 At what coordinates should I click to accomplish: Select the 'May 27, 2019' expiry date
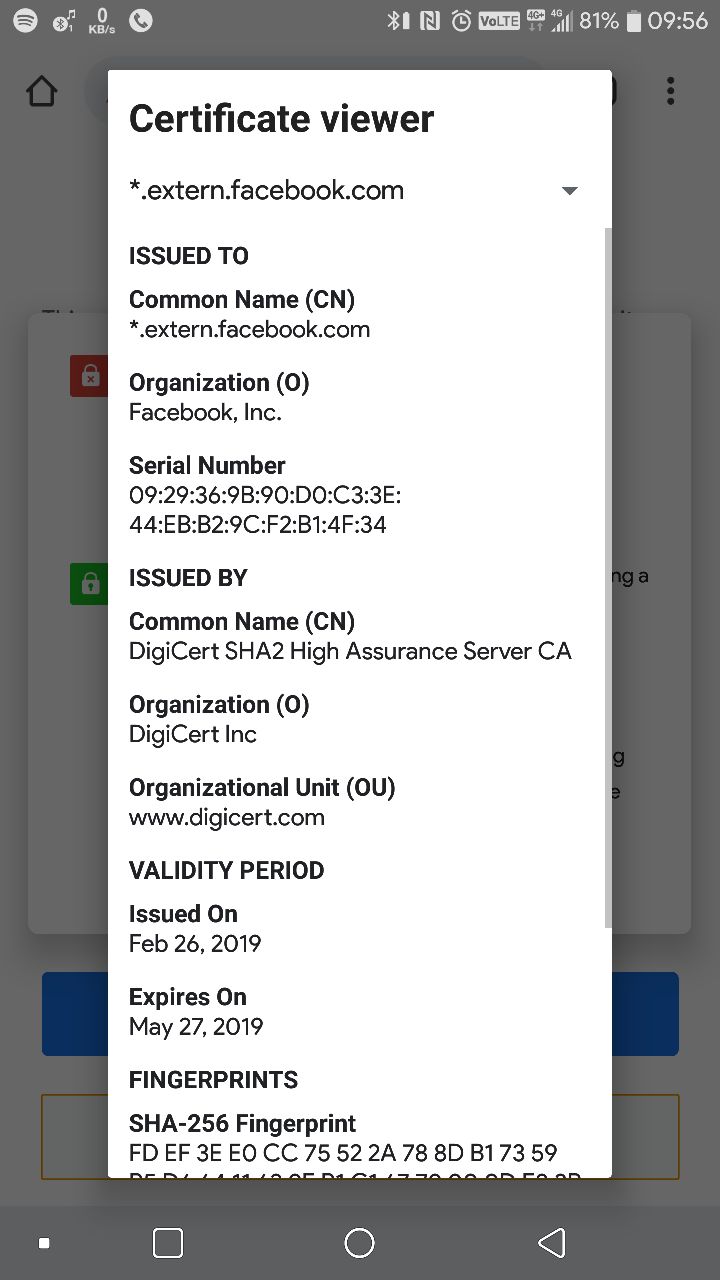pos(196,1026)
